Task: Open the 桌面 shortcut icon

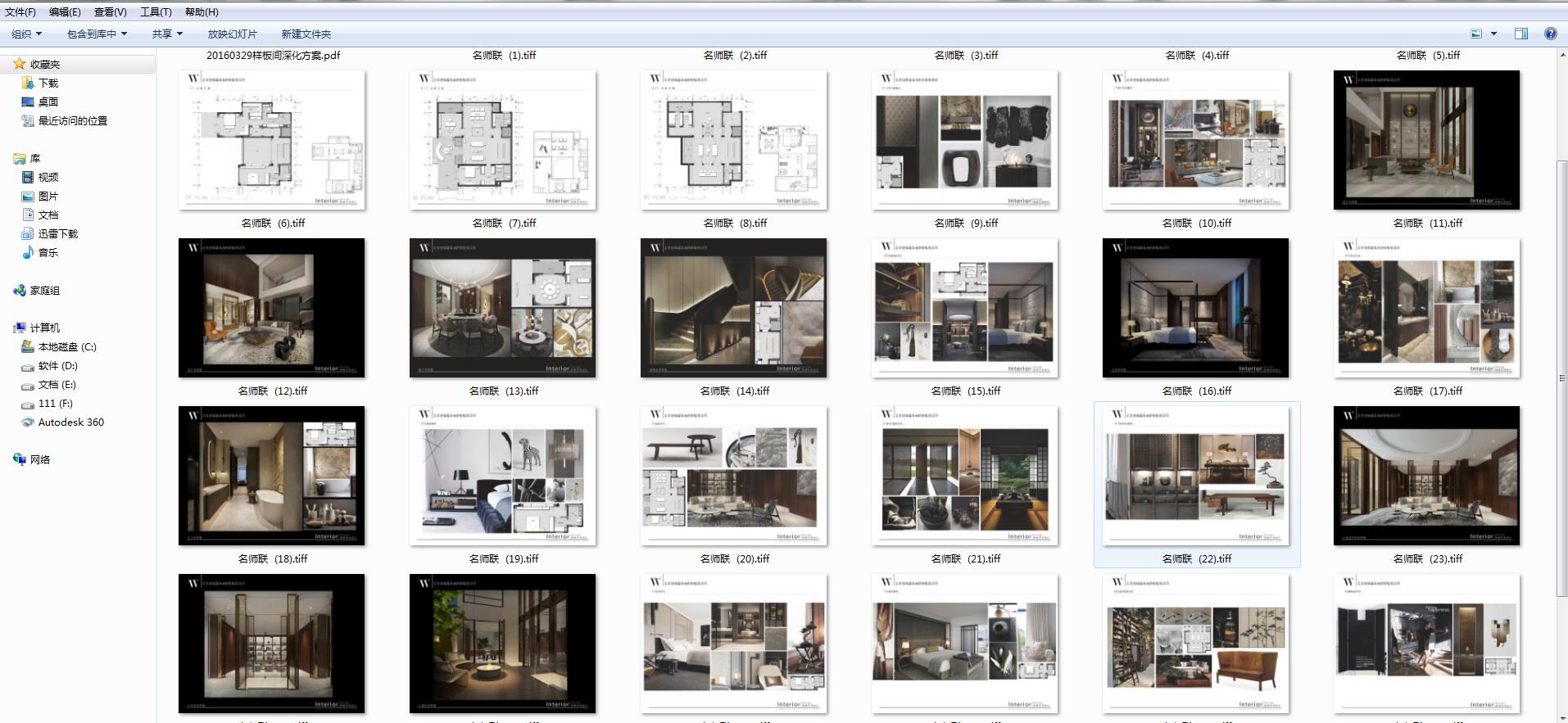Action: coord(28,102)
